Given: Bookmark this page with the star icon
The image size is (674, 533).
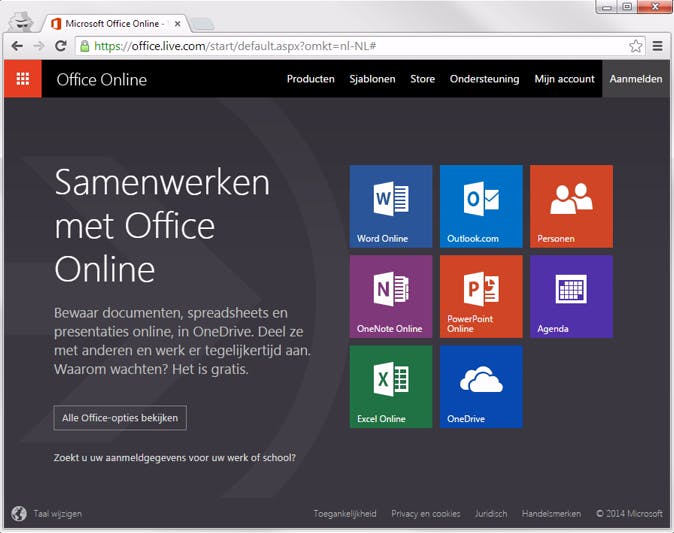Looking at the screenshot, I should pos(636,46).
